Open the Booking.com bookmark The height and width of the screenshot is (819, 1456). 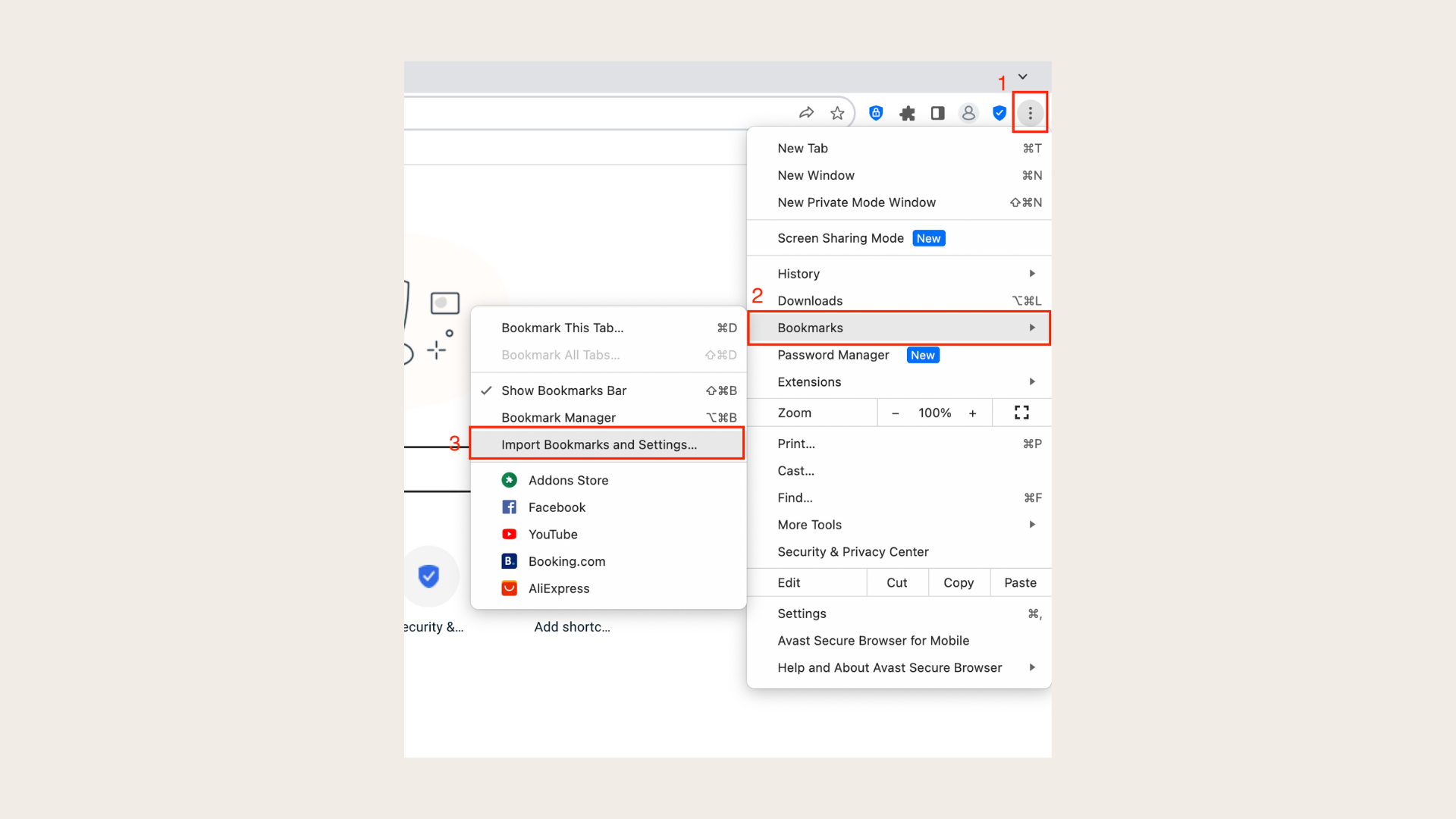coord(608,562)
